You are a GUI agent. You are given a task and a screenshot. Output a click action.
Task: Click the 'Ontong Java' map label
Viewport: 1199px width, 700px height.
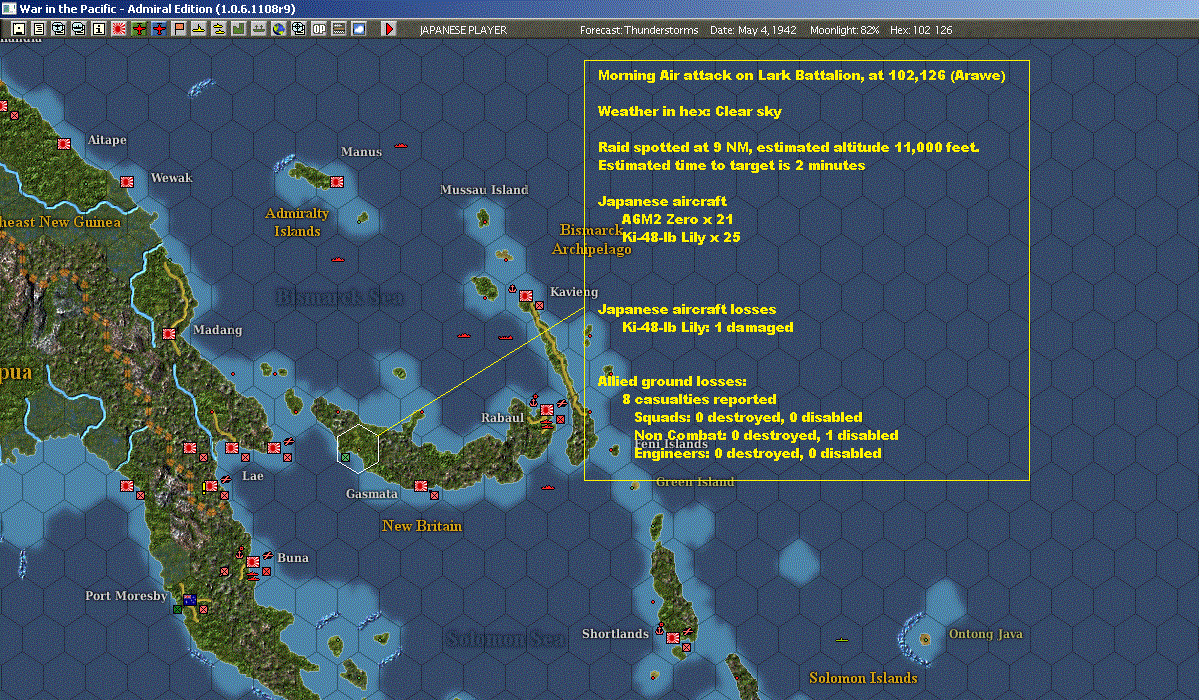(x=986, y=633)
